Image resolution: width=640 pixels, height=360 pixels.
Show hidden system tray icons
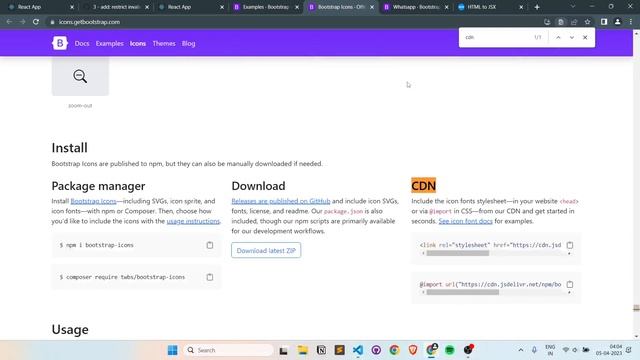[x=520, y=350]
